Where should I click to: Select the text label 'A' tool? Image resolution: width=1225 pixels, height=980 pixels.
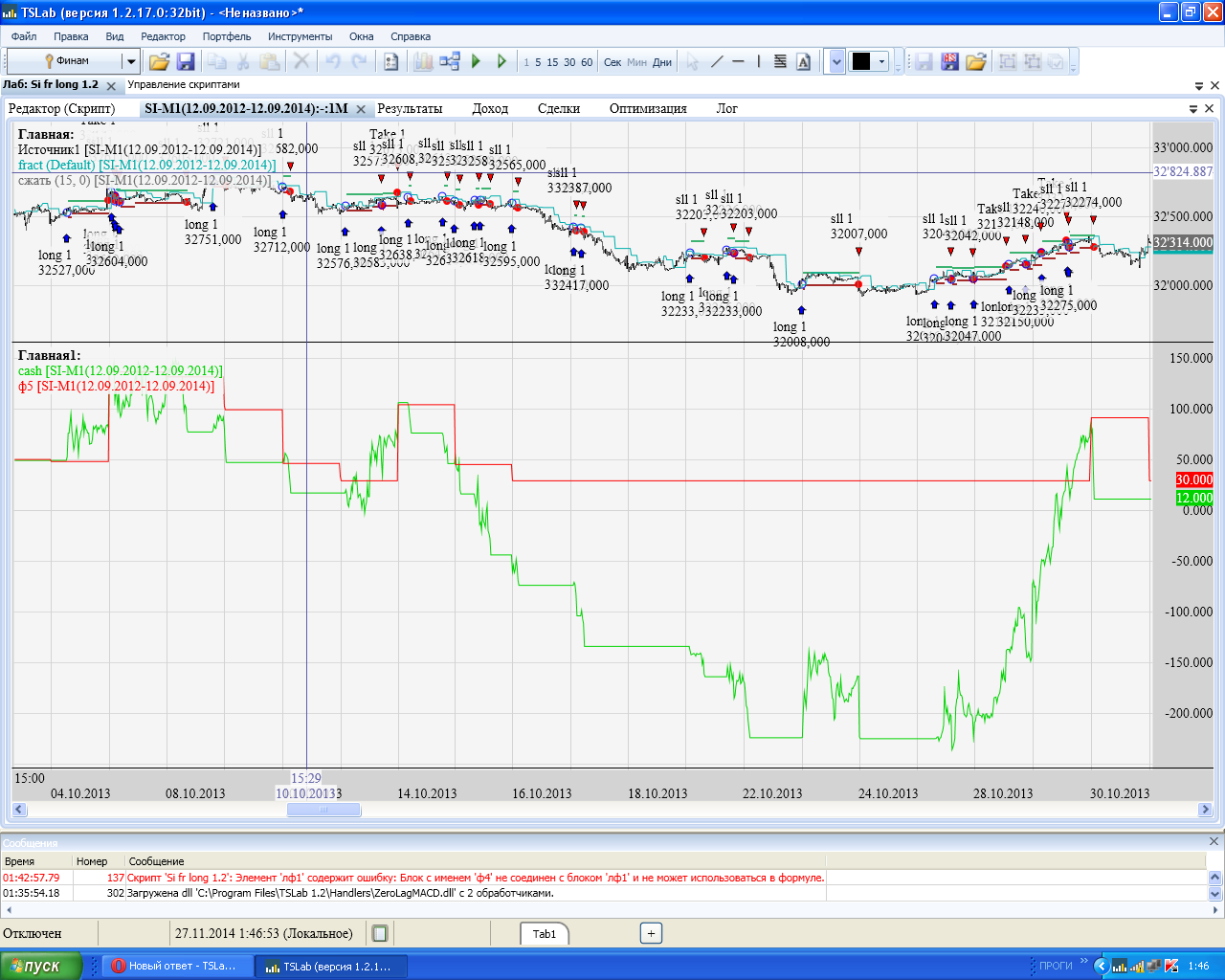(x=803, y=62)
